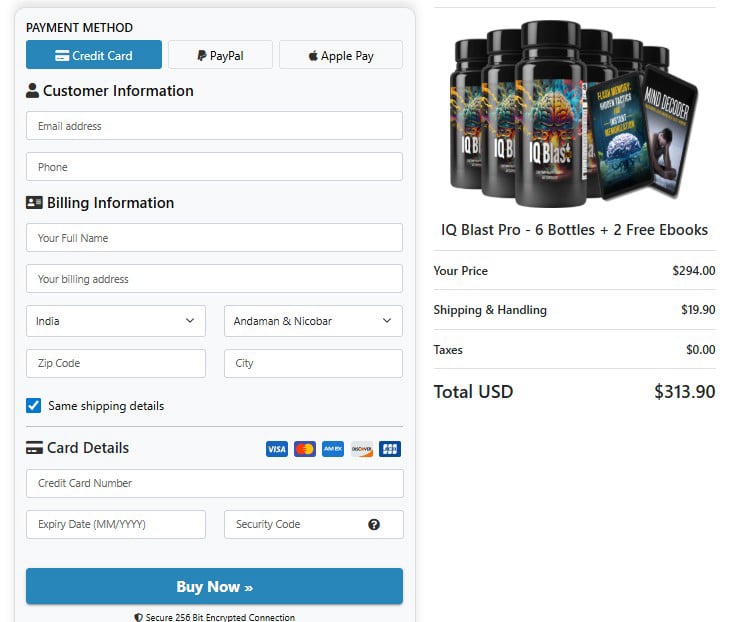Click the Customer Information person icon
This screenshot has height=622, width=738.
pyautogui.click(x=33, y=91)
